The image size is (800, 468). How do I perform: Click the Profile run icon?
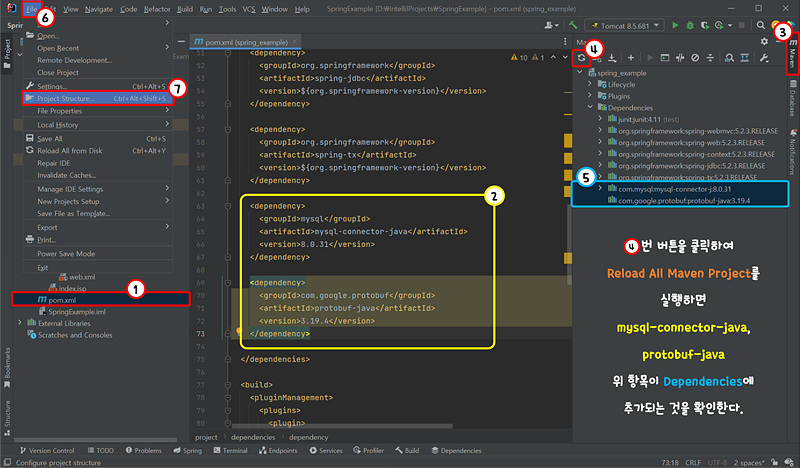pos(719,25)
